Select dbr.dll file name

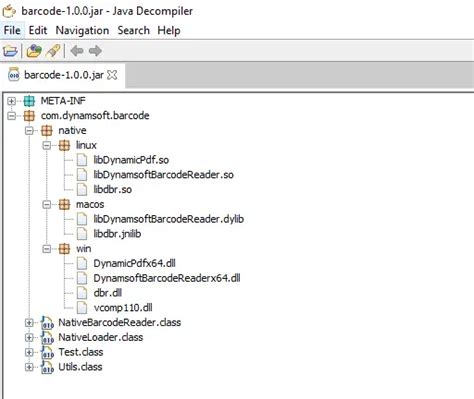coord(108,293)
